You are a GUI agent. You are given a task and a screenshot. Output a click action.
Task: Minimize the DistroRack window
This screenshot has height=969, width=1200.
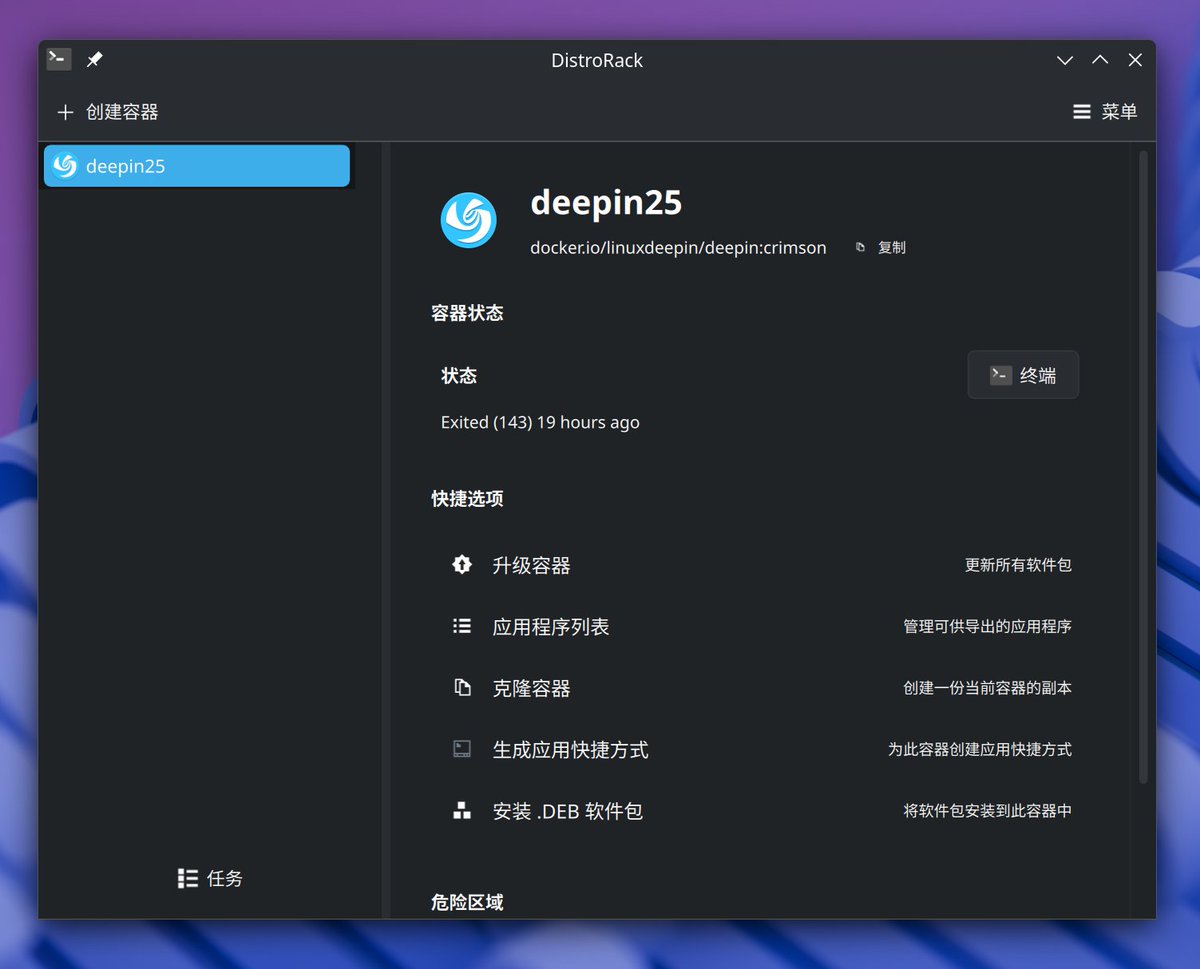pyautogui.click(x=1065, y=60)
